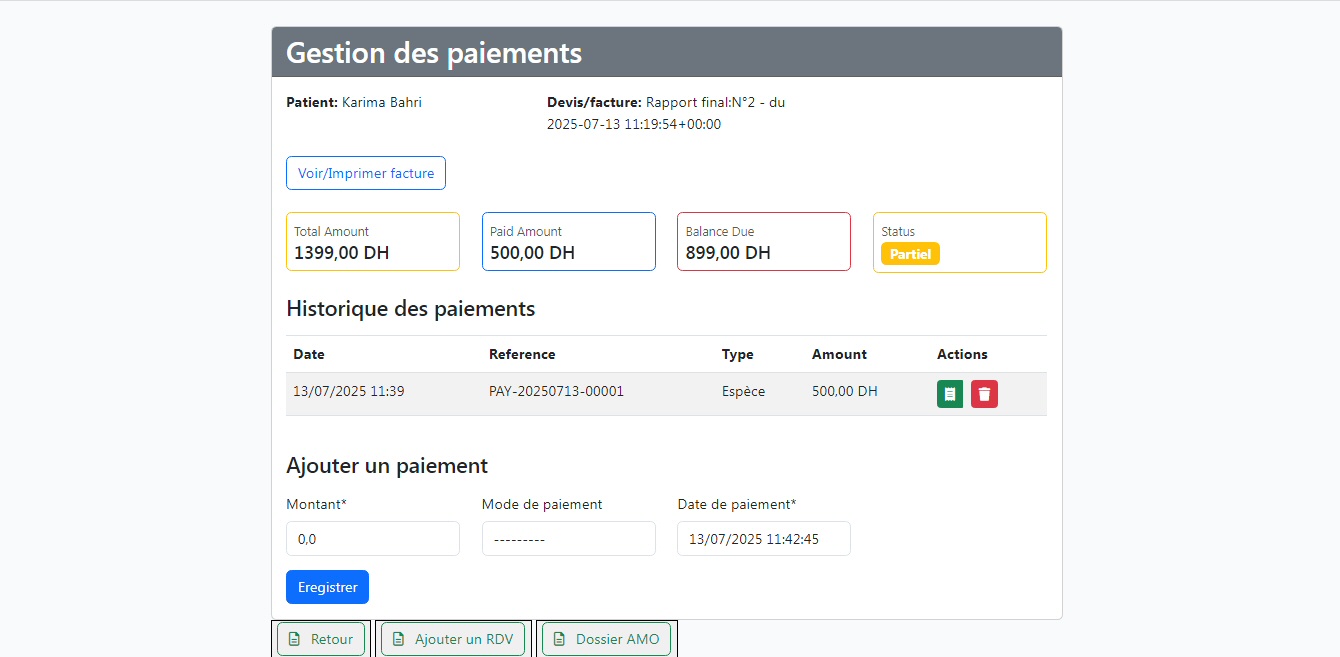Click the Gestion des paiements heading
This screenshot has width=1340, height=657.
[x=434, y=52]
